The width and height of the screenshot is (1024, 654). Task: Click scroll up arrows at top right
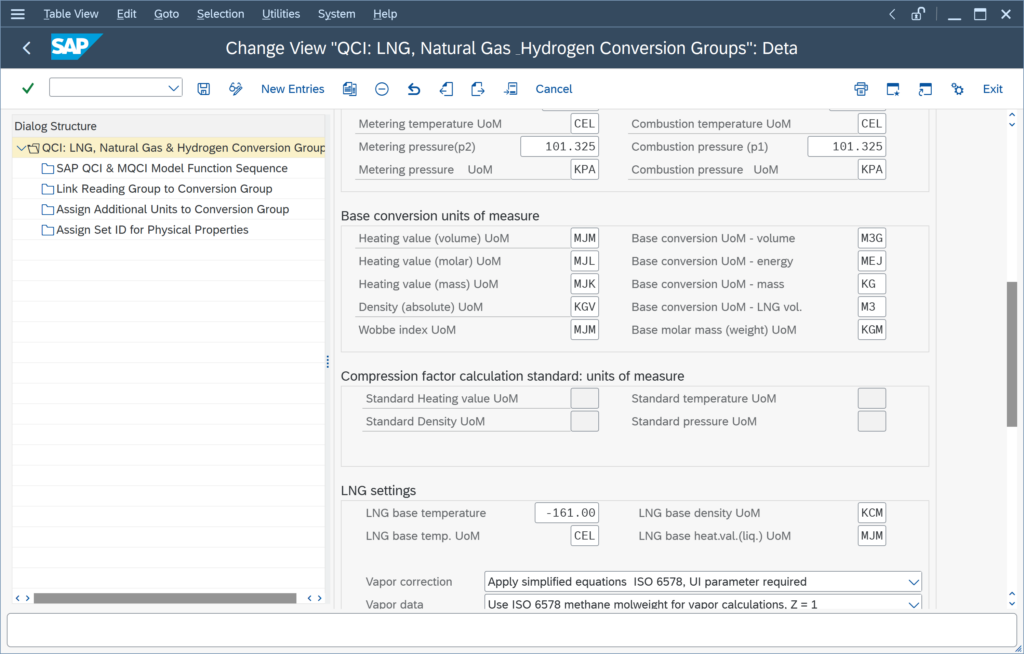pyautogui.click(x=1012, y=120)
